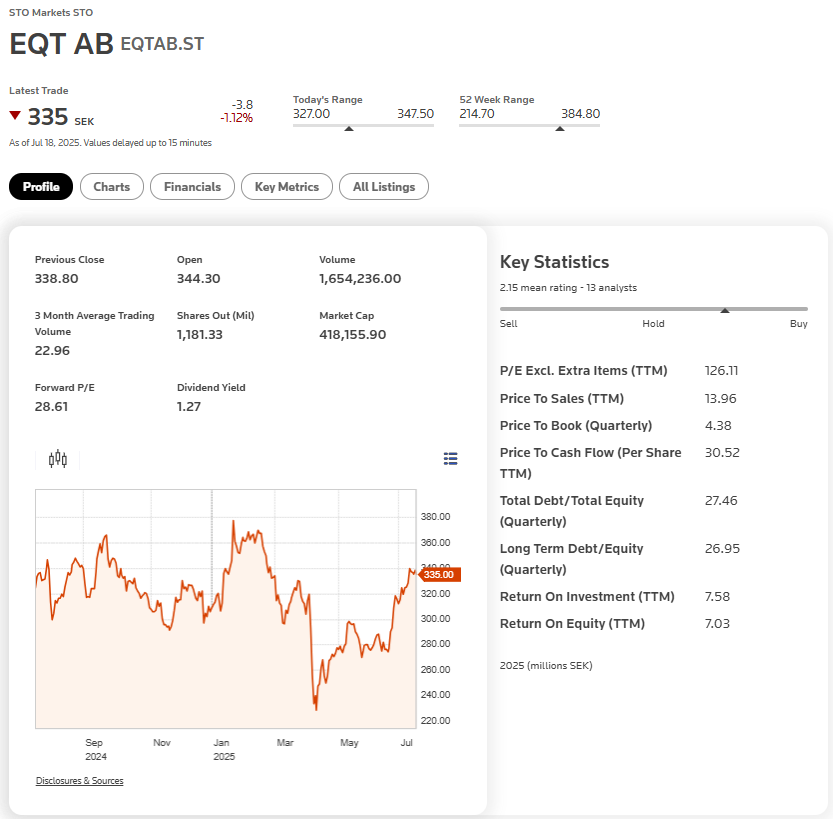Click Today's Range high 347.50

click(x=415, y=114)
